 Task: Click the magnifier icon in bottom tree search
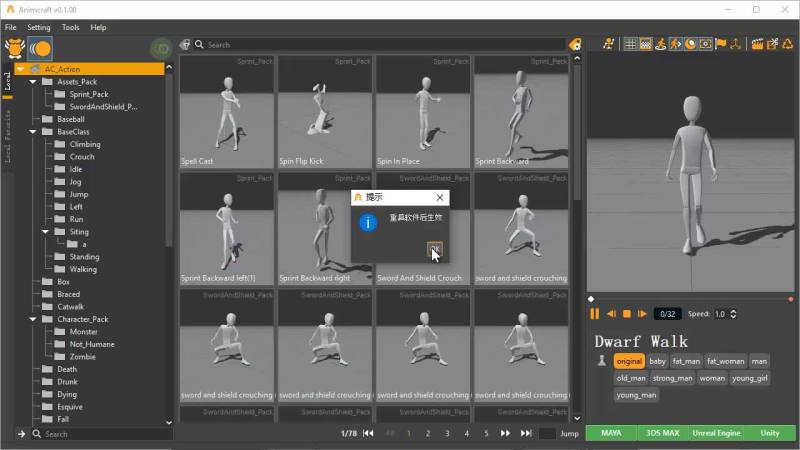click(37, 434)
